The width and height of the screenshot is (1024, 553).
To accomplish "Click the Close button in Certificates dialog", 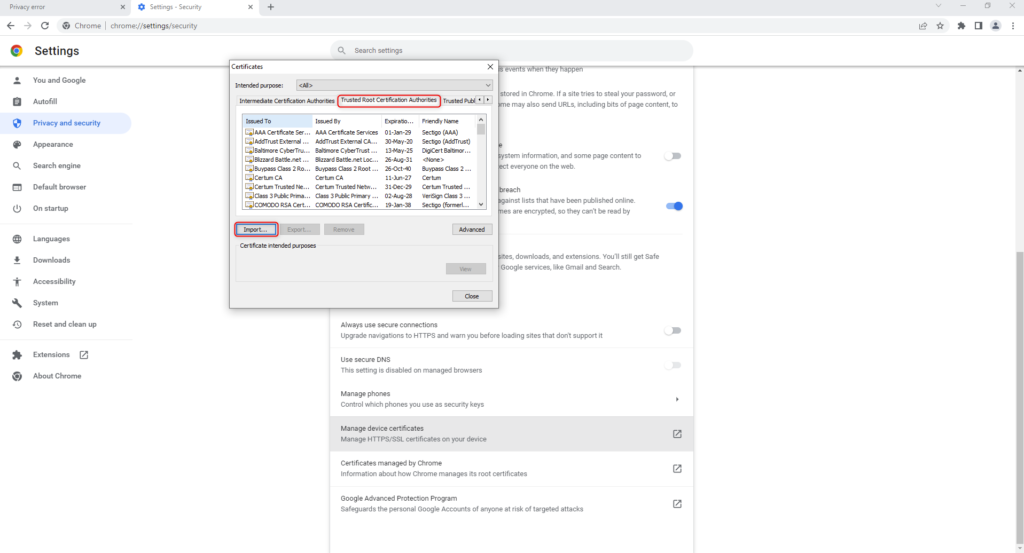I will click(472, 296).
